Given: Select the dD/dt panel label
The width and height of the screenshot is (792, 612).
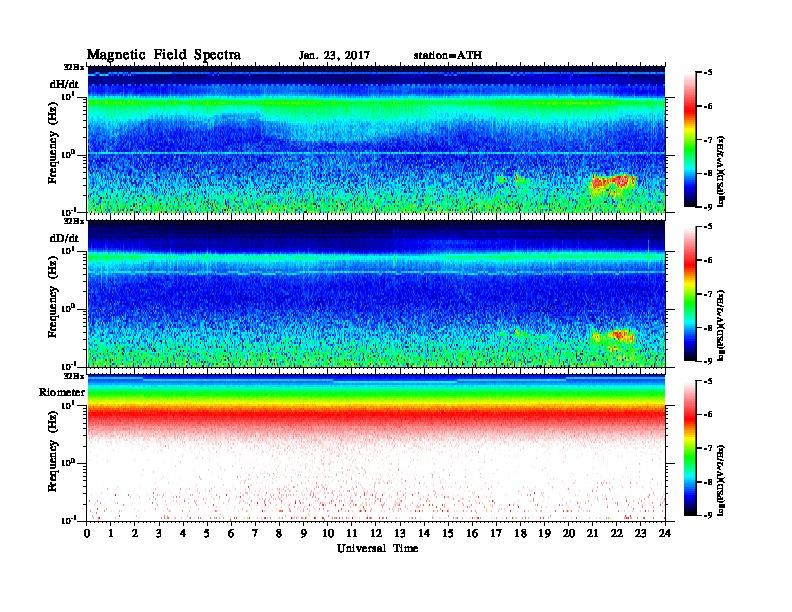Looking at the screenshot, I should pyautogui.click(x=64, y=238).
